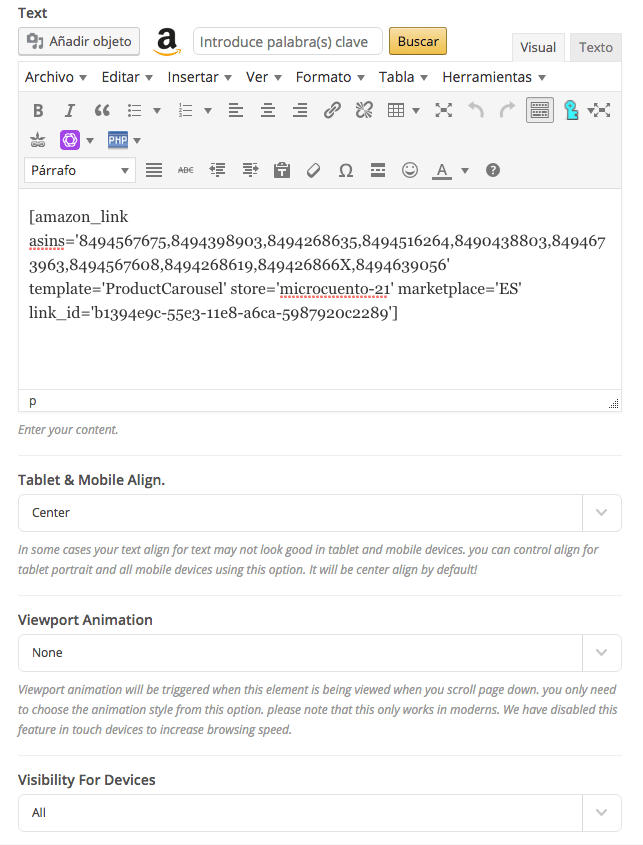Open the purple shortcode dropdown arrow
643x845 pixels.
pos(90,141)
